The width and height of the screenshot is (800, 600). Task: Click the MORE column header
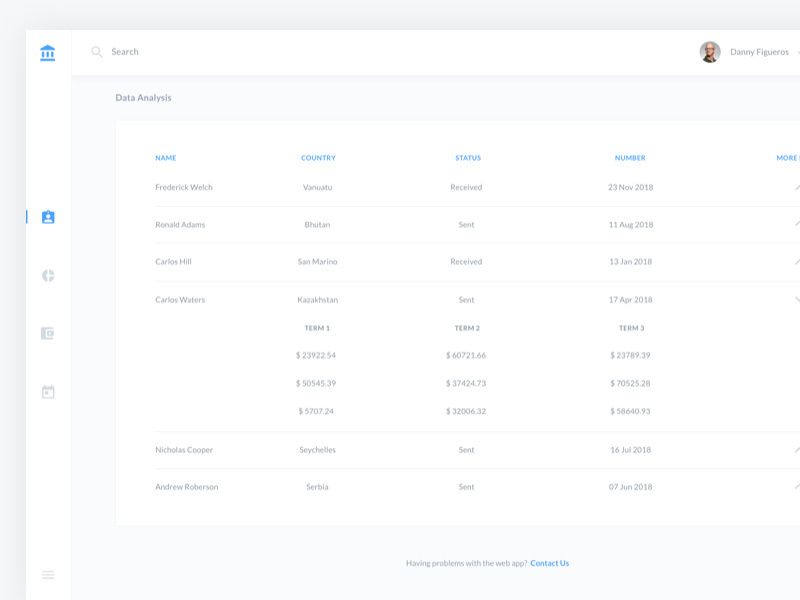pos(786,157)
